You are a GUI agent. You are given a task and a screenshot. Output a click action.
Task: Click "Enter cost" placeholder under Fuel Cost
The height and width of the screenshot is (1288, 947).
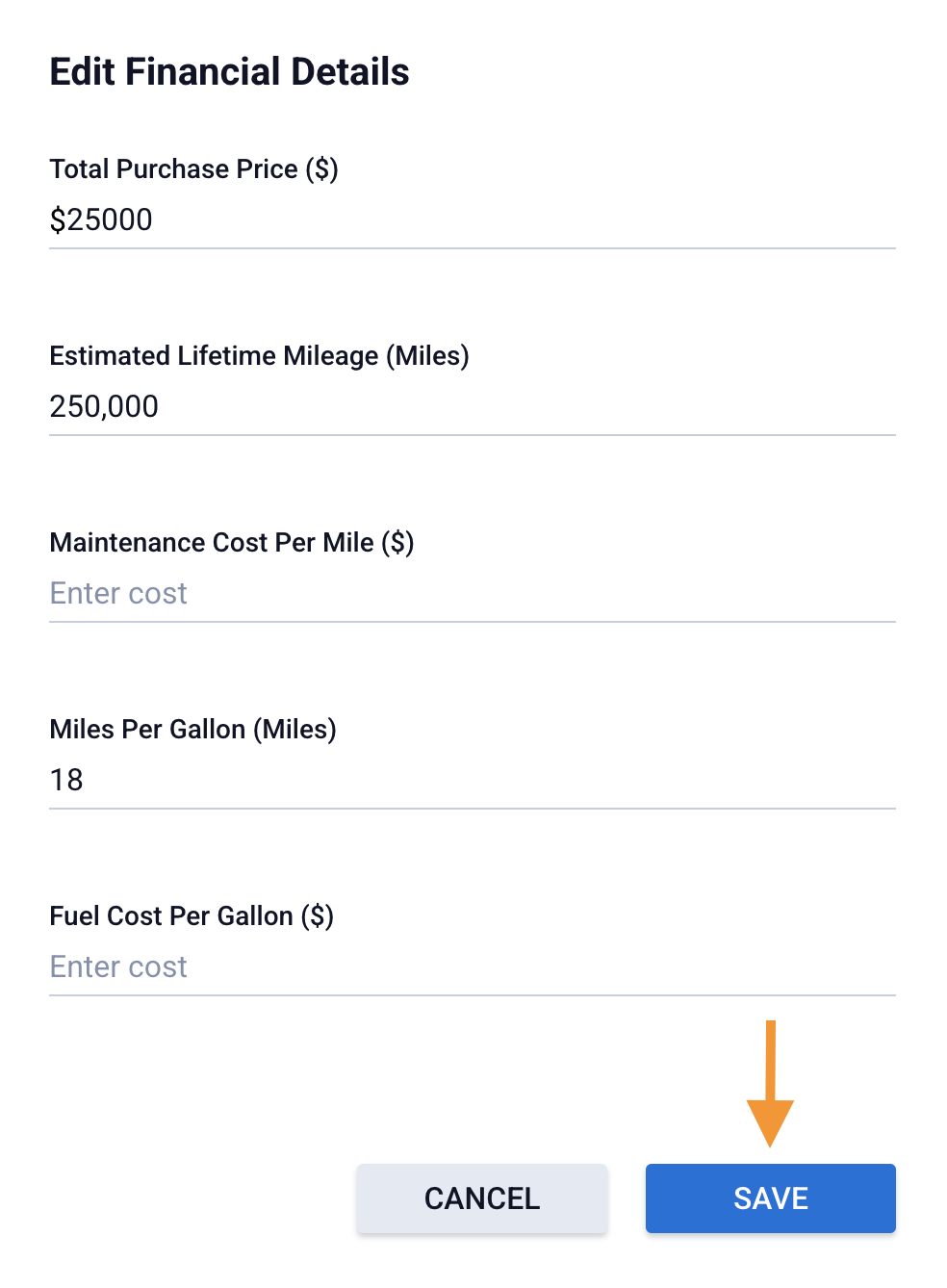coord(118,967)
